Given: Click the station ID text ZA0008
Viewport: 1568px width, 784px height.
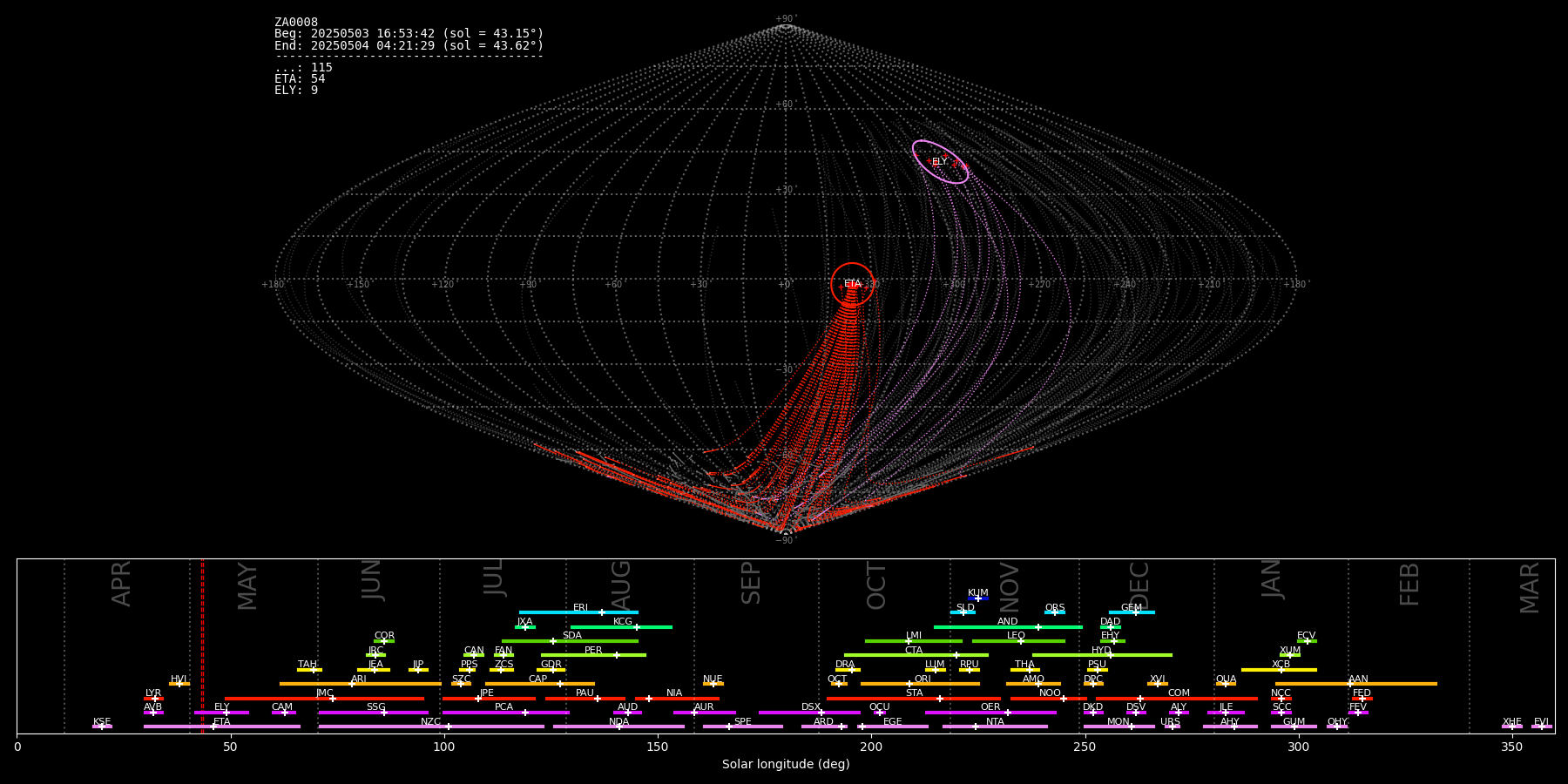Looking at the screenshot, I should [x=296, y=23].
